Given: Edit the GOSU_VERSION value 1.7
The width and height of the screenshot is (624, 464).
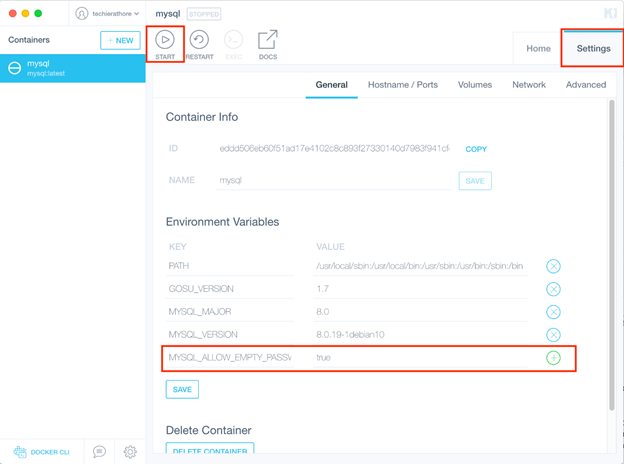Looking at the screenshot, I should coord(420,289).
